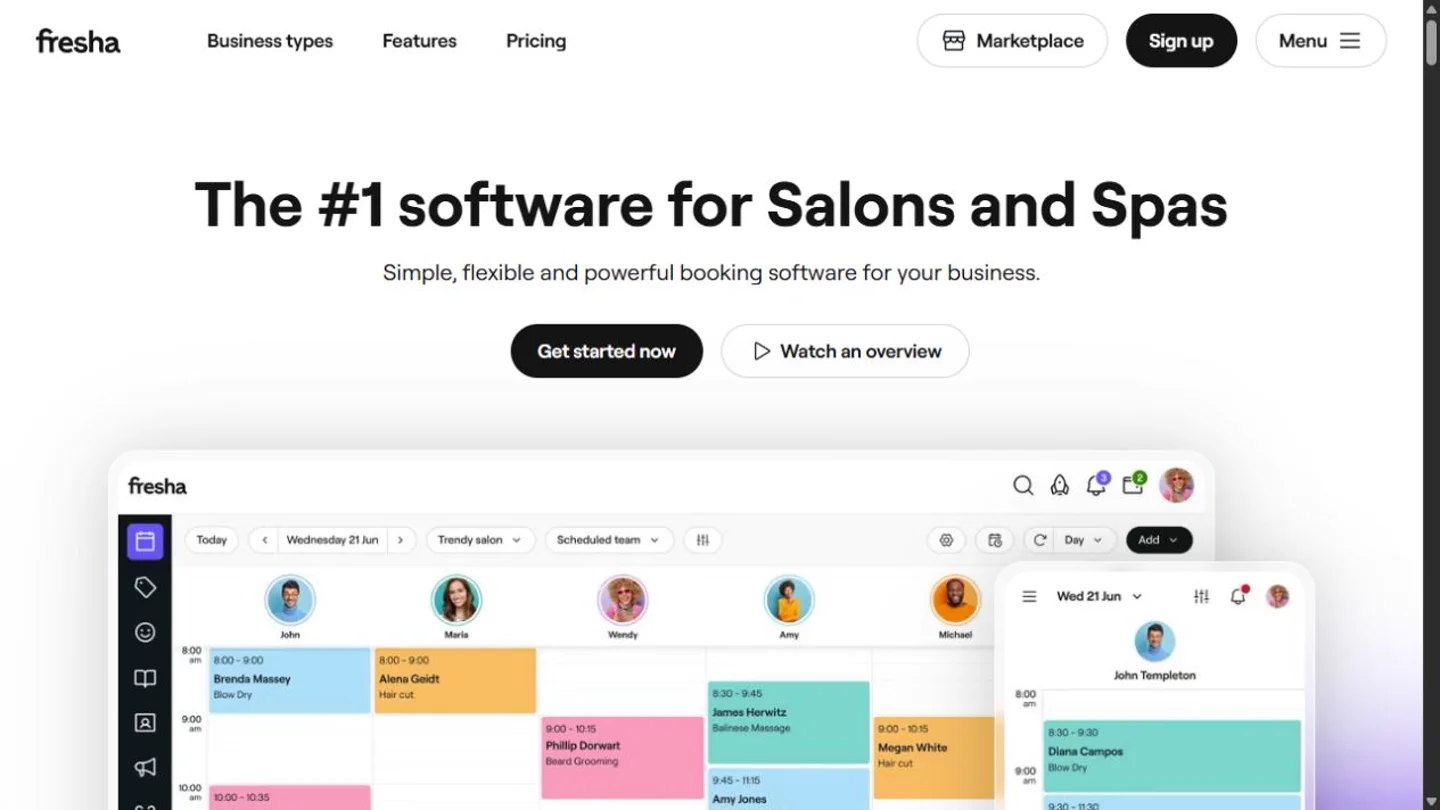Expand the Add dropdown button

coord(1159,540)
